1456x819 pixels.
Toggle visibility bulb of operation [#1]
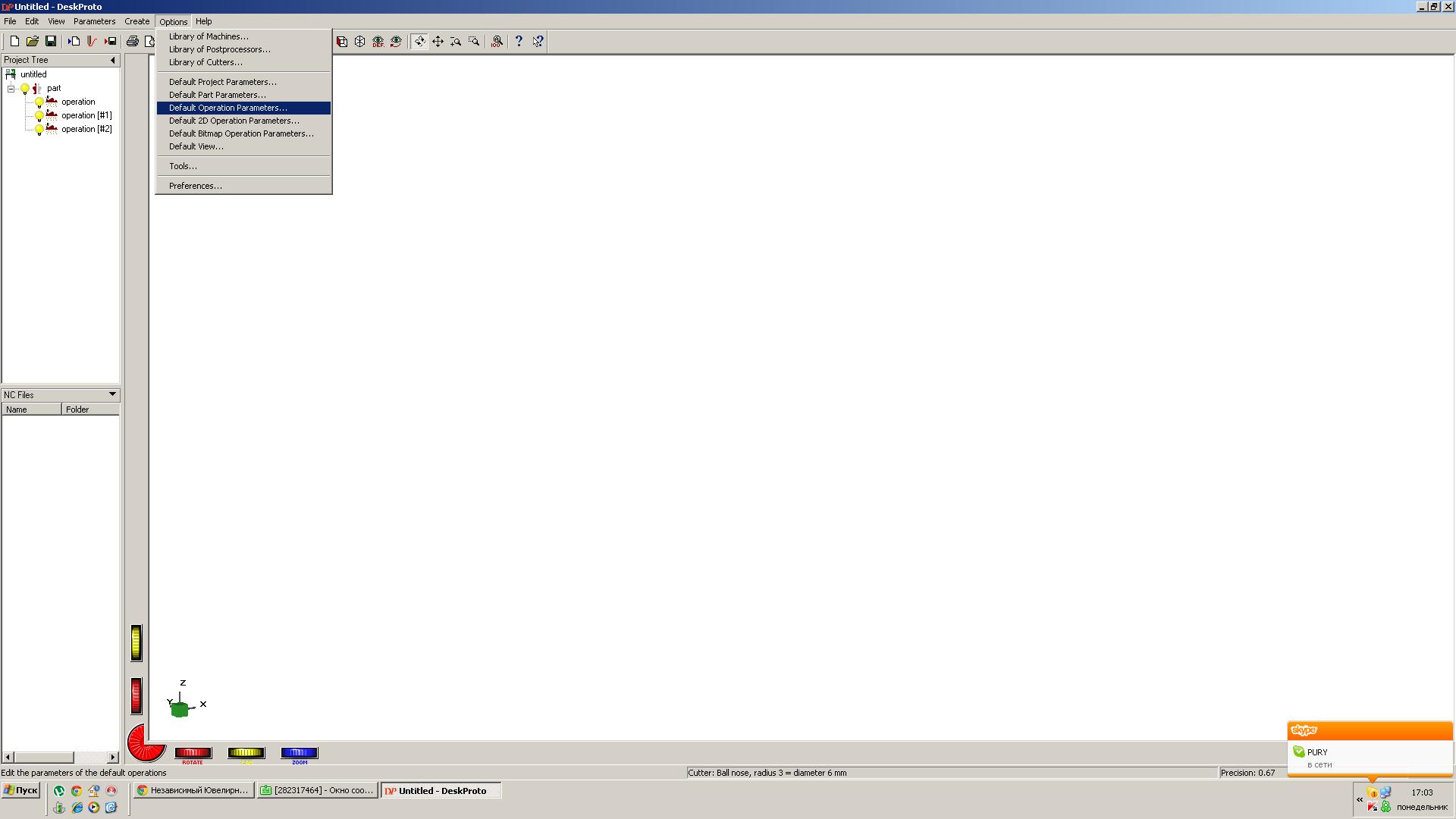[39, 116]
